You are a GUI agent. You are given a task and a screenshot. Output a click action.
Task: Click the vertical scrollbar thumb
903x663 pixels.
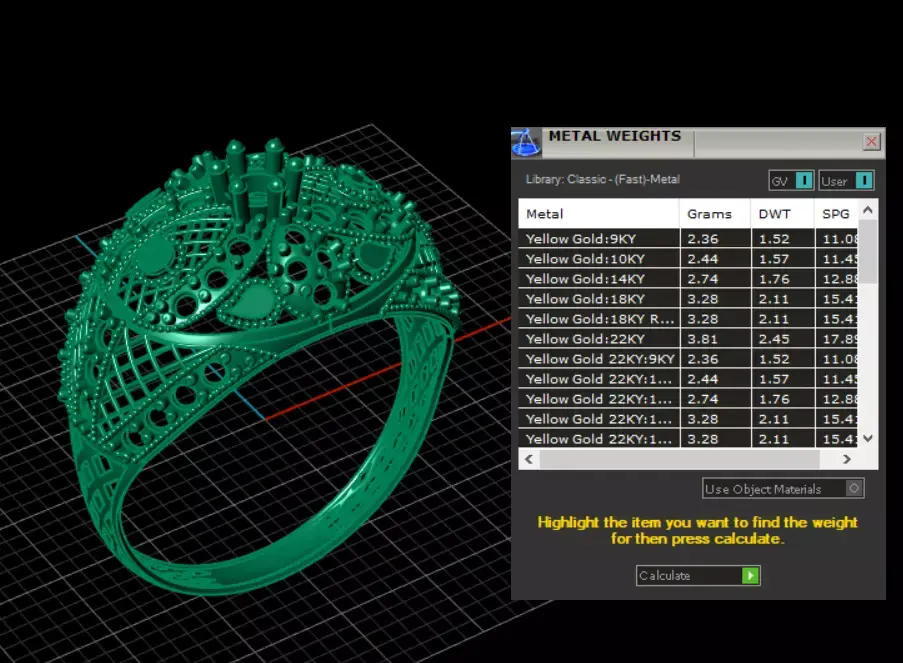868,251
